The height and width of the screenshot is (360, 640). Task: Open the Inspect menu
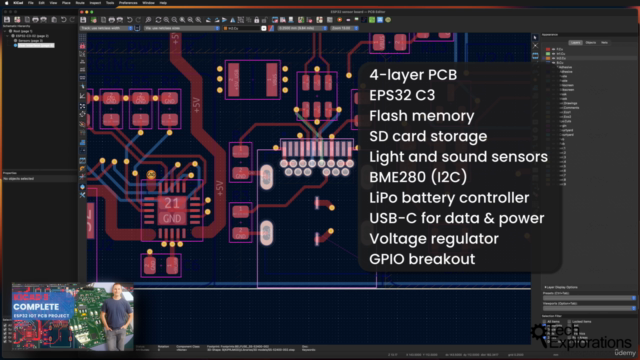click(95, 3)
